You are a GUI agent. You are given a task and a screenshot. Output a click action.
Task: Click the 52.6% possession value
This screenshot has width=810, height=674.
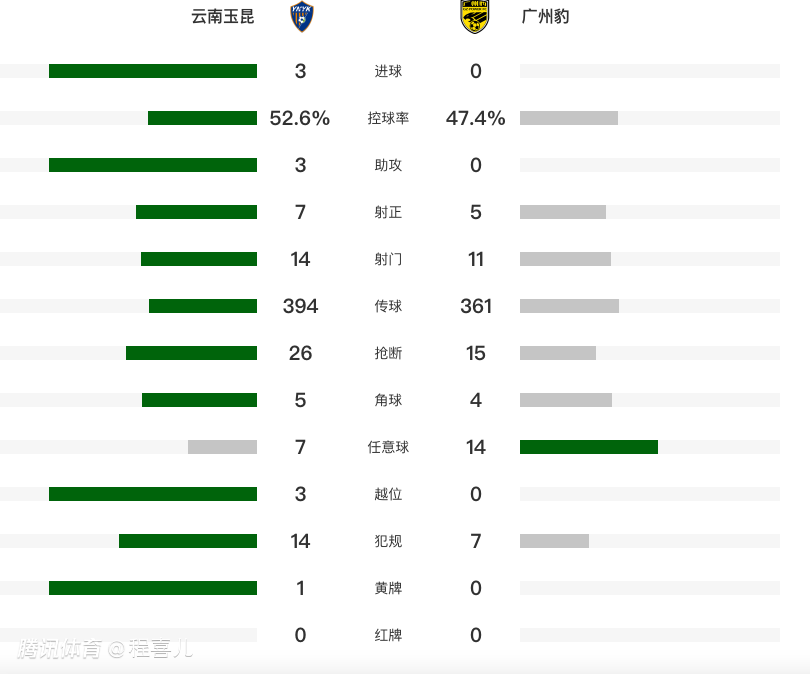(x=300, y=118)
